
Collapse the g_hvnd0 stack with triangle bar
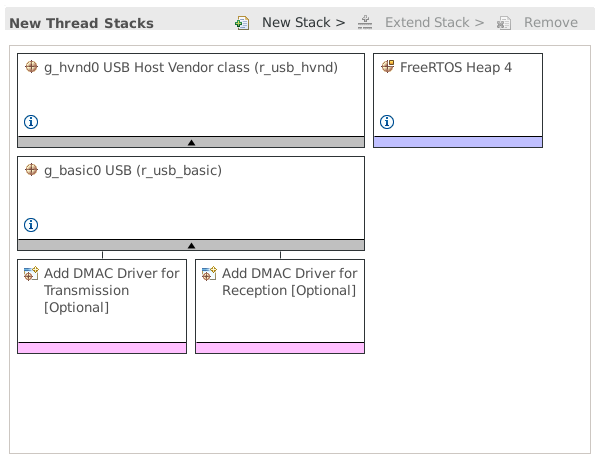(x=191, y=143)
